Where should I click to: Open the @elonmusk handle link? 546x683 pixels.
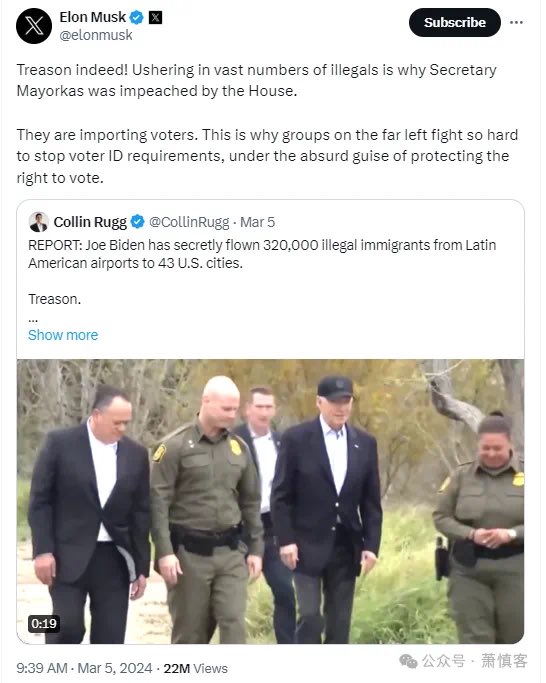pyautogui.click(x=95, y=35)
